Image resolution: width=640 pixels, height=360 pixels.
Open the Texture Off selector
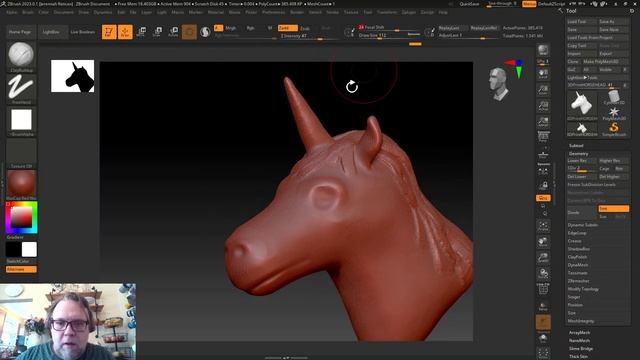[21, 153]
